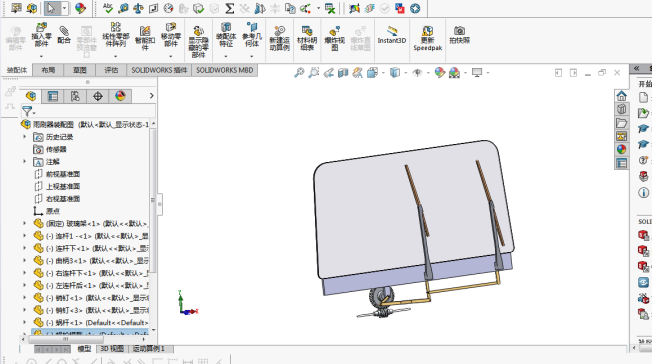Toggle the hide/show items eye icon
The height and width of the screenshot is (364, 652).
pos(417,73)
